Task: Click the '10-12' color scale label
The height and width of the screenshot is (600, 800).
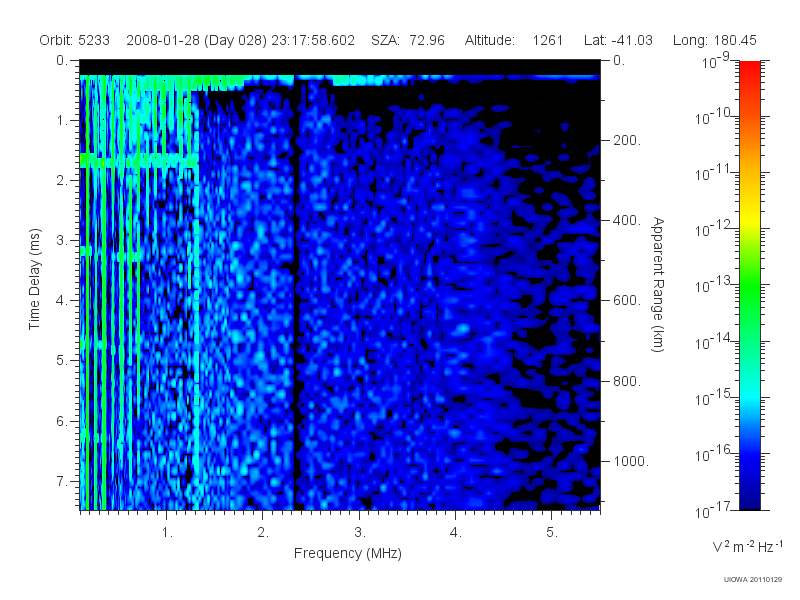Action: tap(713, 229)
